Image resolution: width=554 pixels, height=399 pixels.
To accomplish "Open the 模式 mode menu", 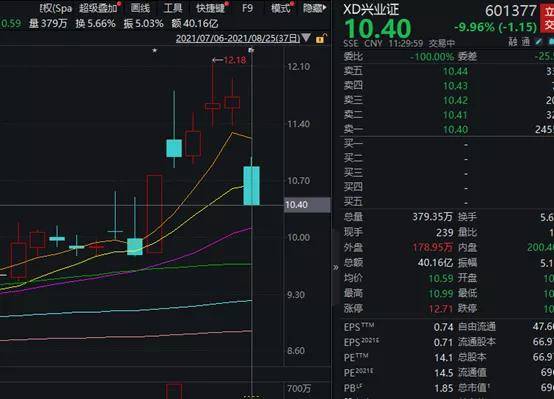I will [x=282, y=8].
